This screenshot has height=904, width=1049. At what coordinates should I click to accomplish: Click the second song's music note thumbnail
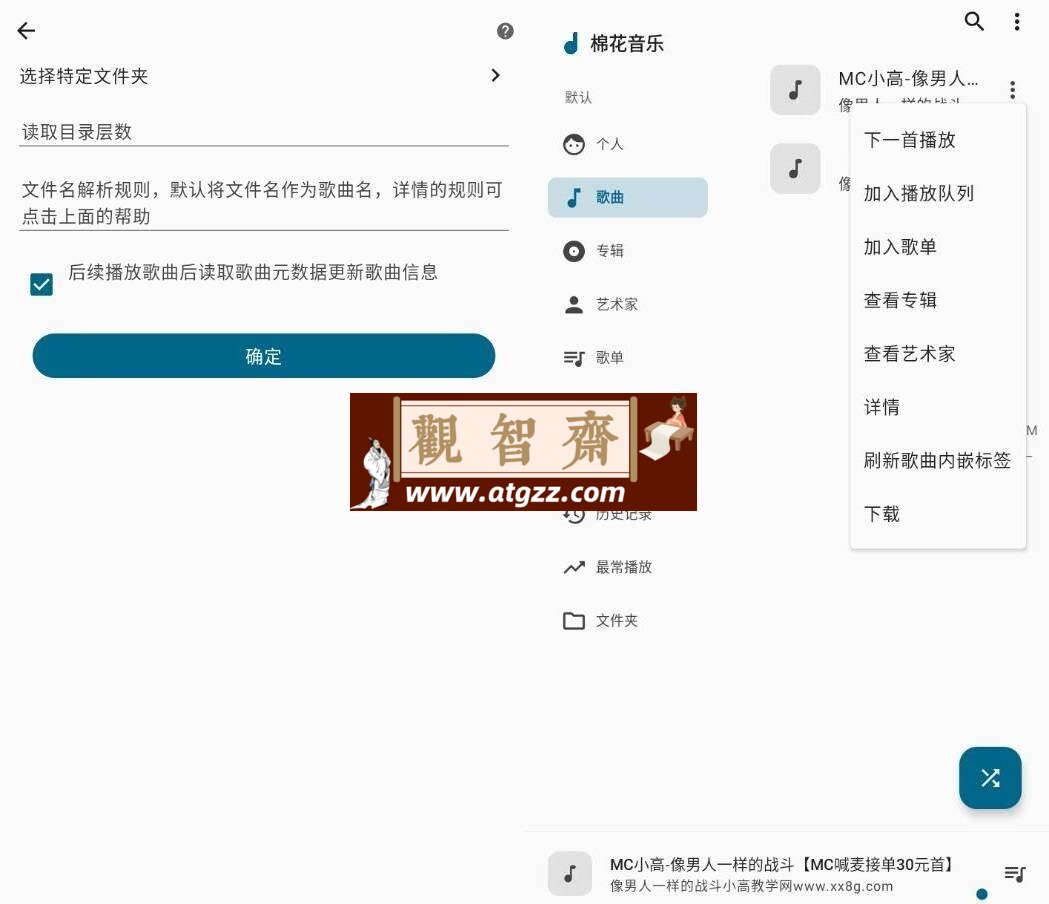pos(795,169)
